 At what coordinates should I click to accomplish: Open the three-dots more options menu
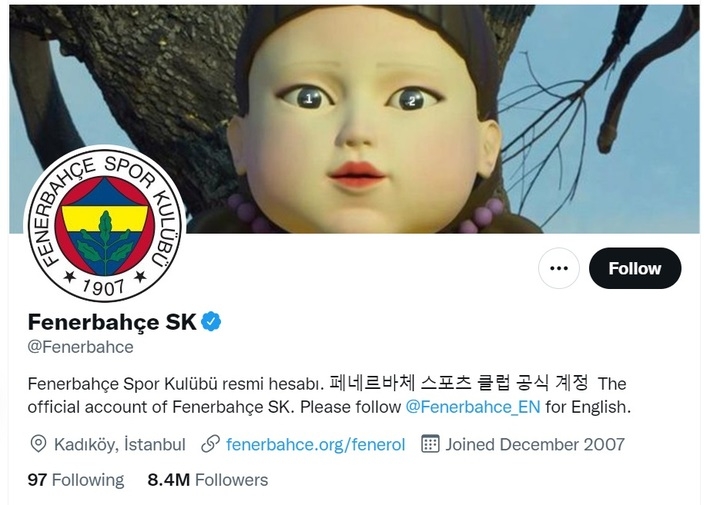(559, 269)
